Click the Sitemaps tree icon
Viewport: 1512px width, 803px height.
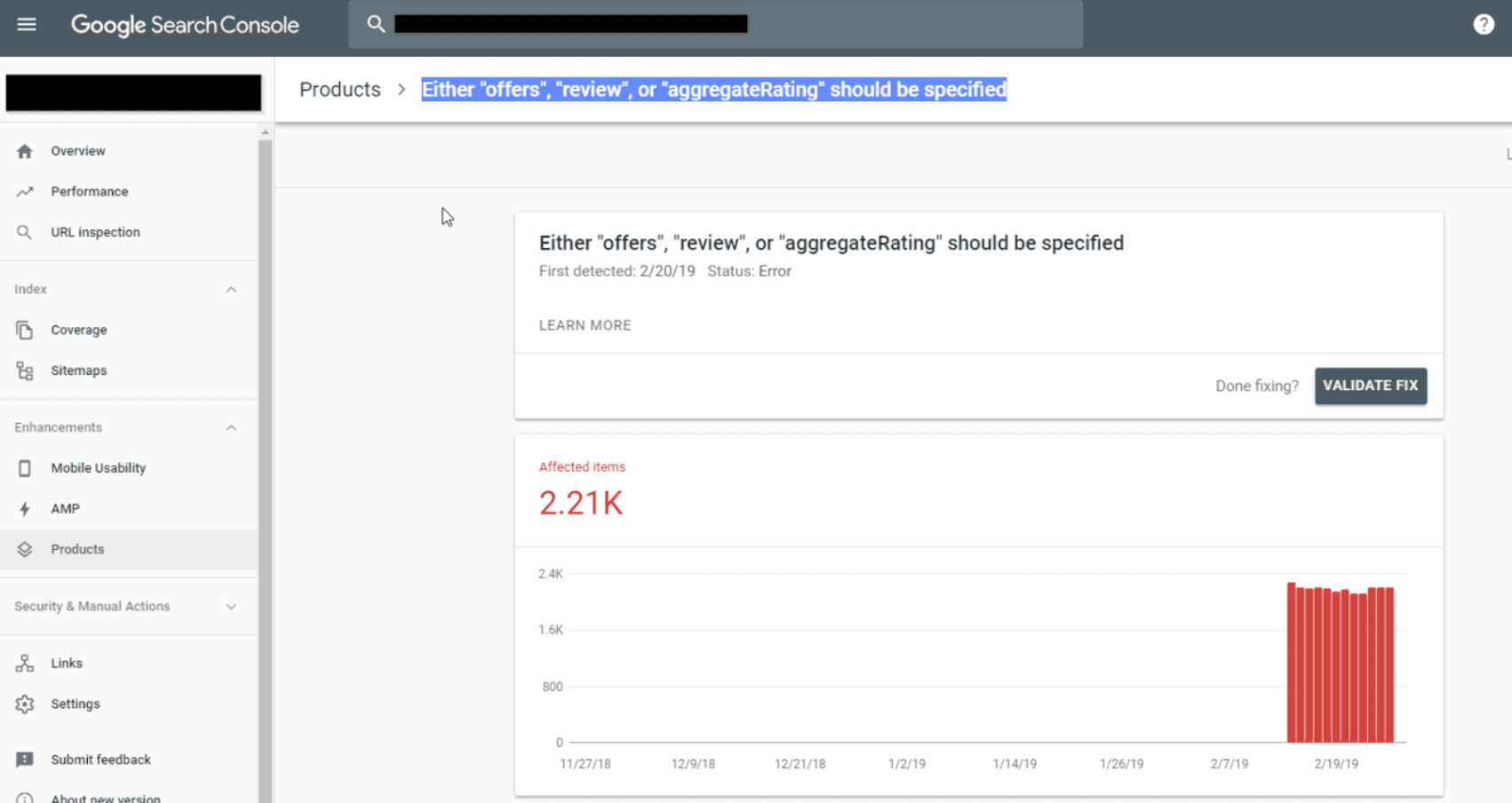[25, 371]
